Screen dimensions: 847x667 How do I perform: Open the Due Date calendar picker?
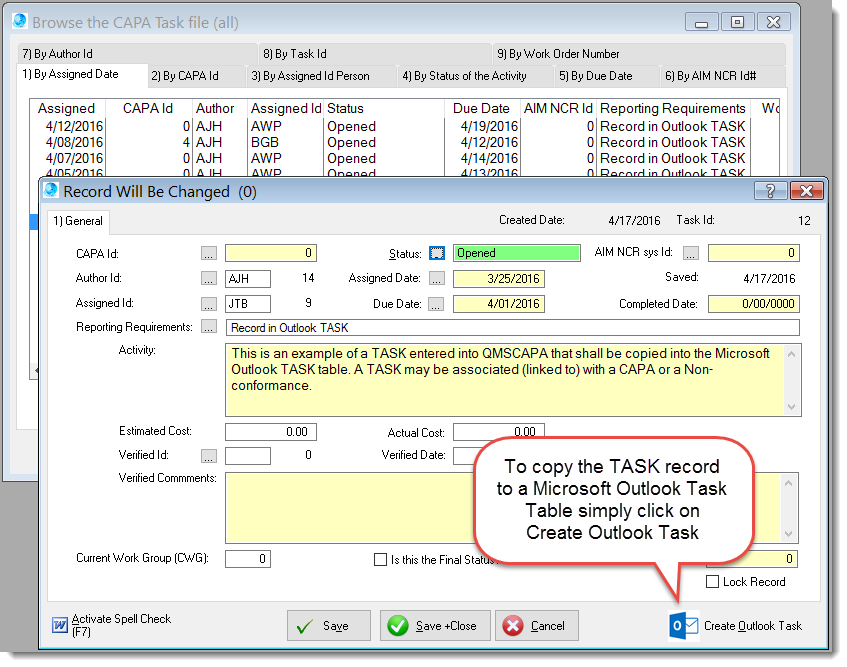(438, 303)
